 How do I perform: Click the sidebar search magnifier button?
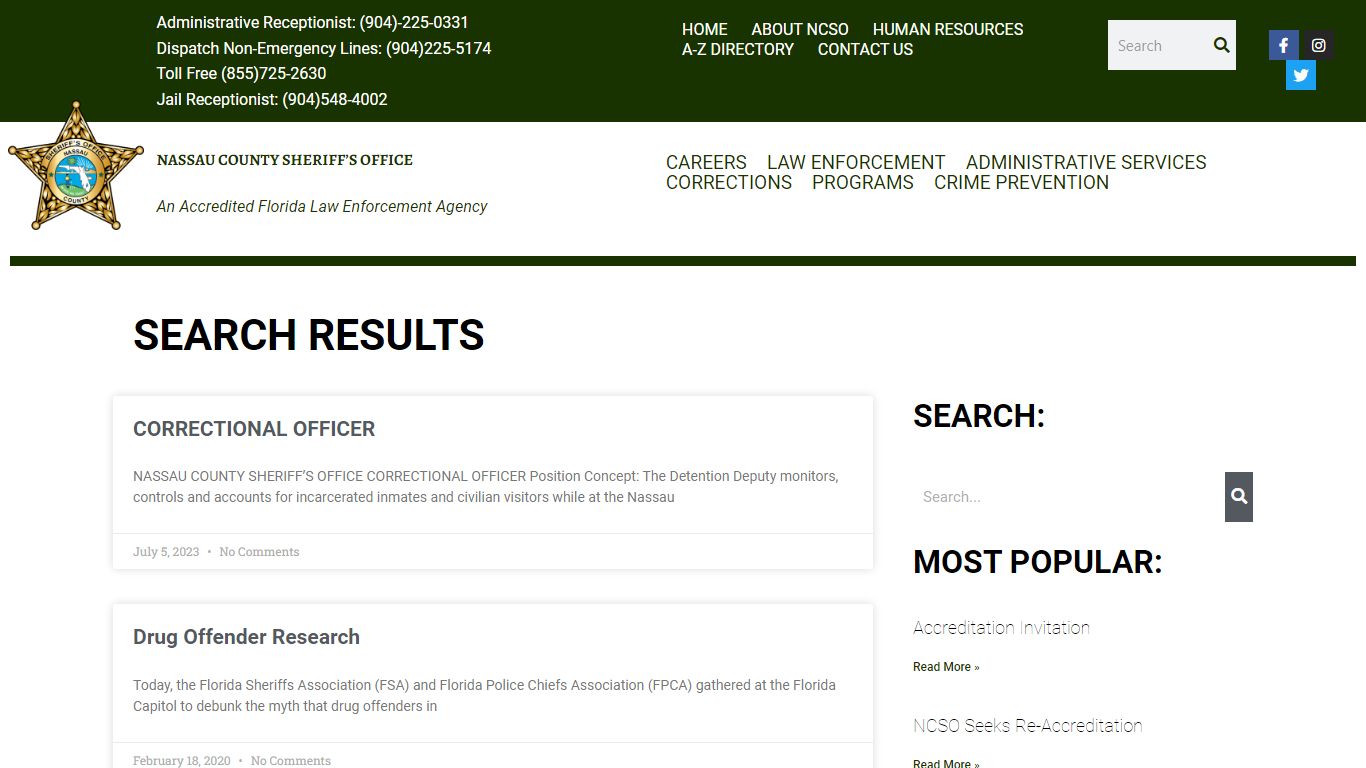(1239, 497)
